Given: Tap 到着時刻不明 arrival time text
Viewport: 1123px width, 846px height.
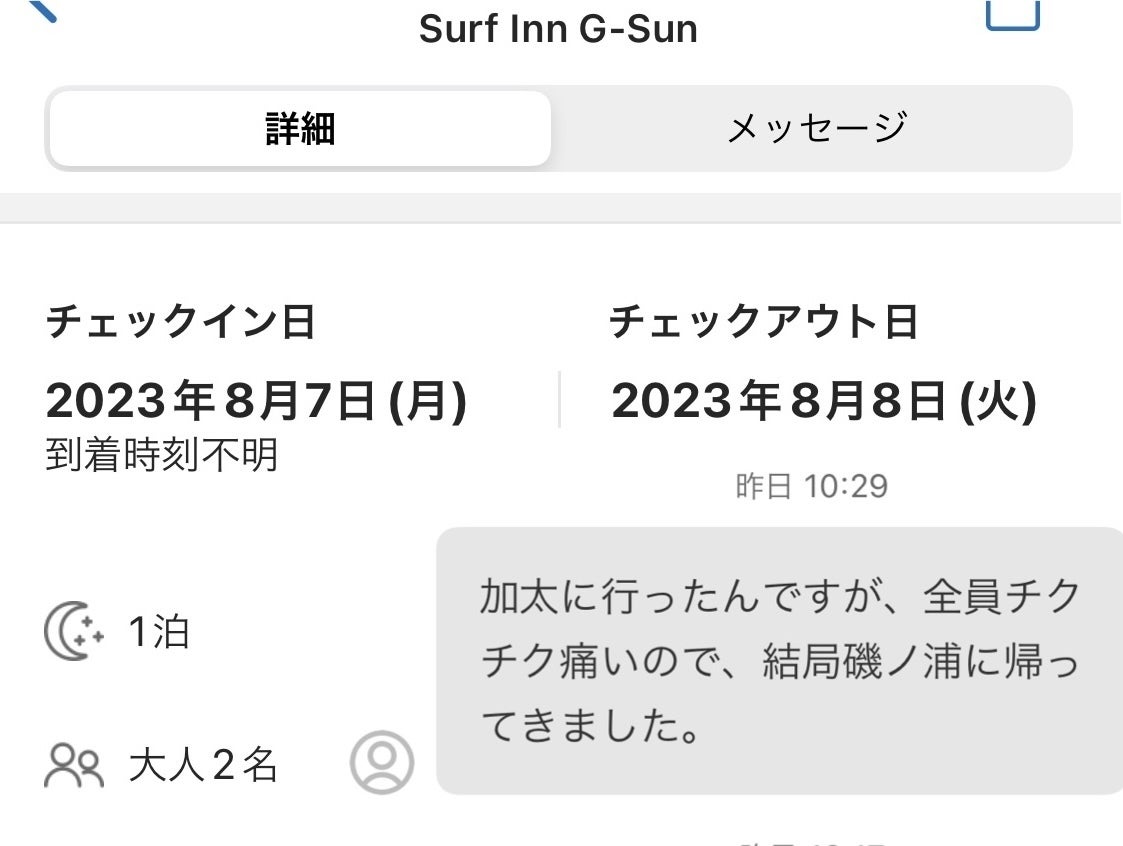Looking at the screenshot, I should click(x=162, y=456).
